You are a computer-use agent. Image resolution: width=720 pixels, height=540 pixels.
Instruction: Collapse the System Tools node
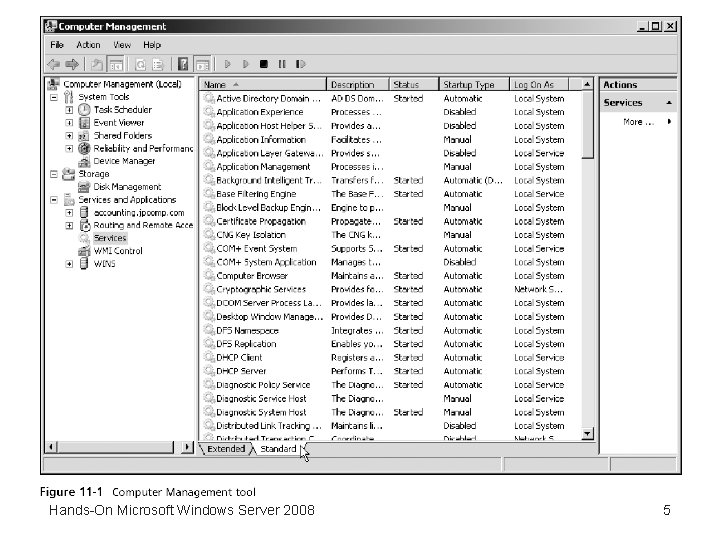[54, 97]
